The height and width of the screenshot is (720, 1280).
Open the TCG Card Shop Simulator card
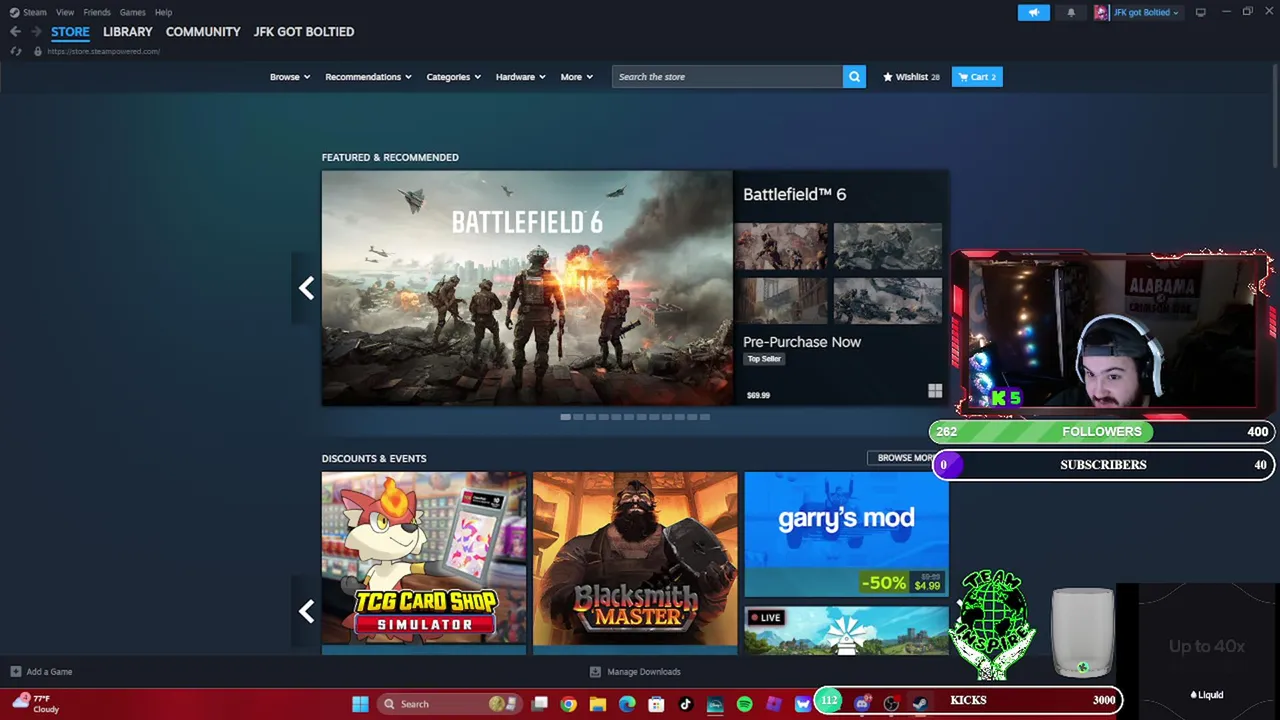coord(424,563)
